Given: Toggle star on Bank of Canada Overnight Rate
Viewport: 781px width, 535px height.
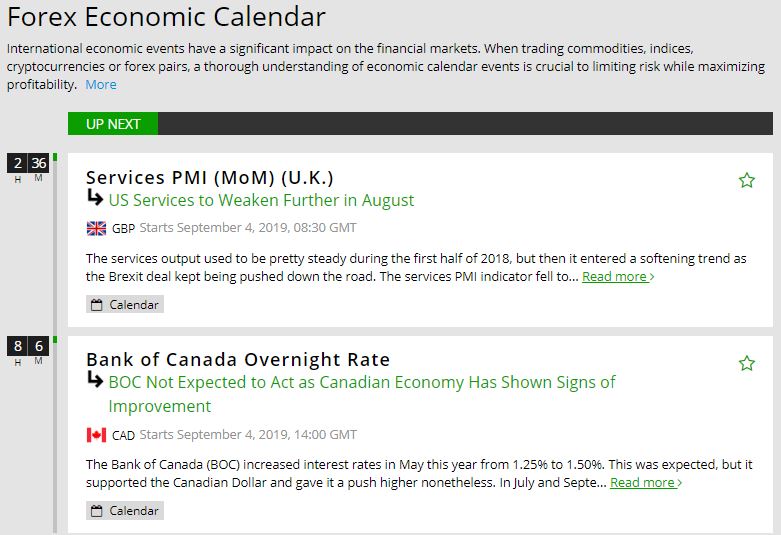Looking at the screenshot, I should 746,363.
